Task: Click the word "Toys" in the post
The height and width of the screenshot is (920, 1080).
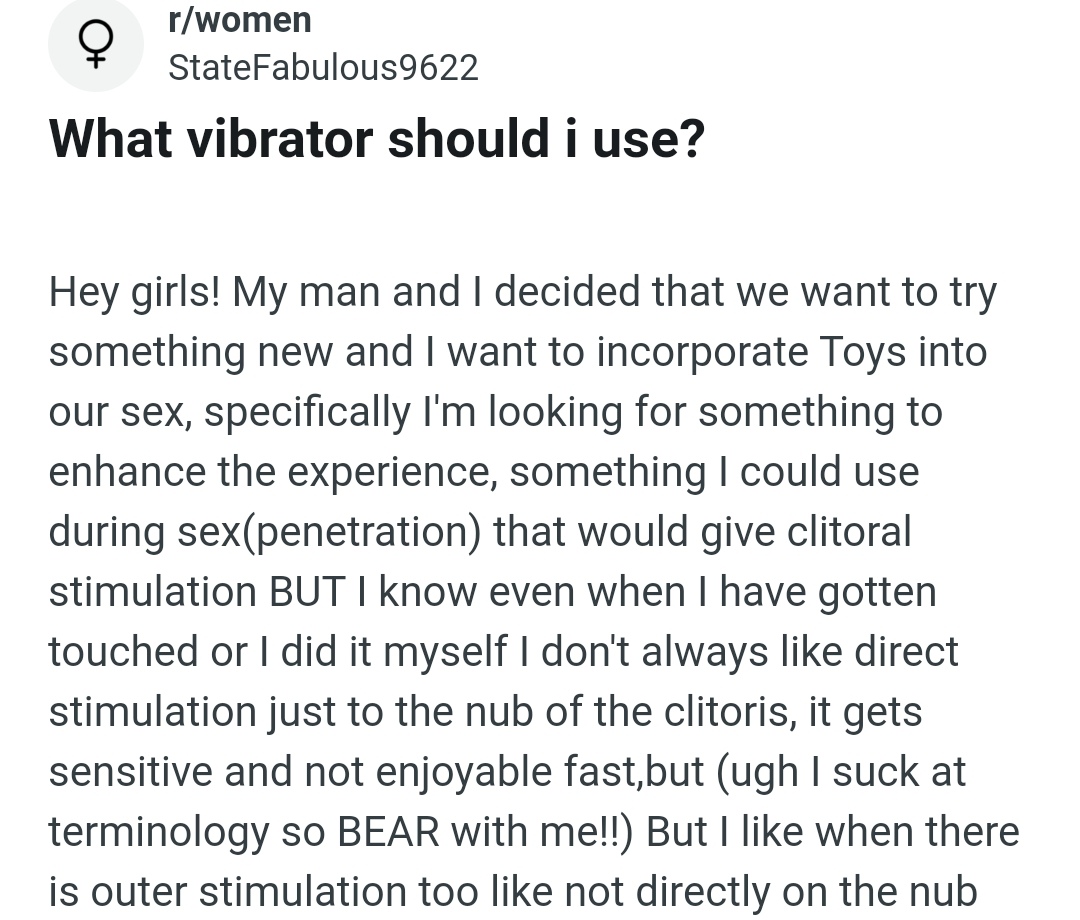Action: [x=862, y=352]
